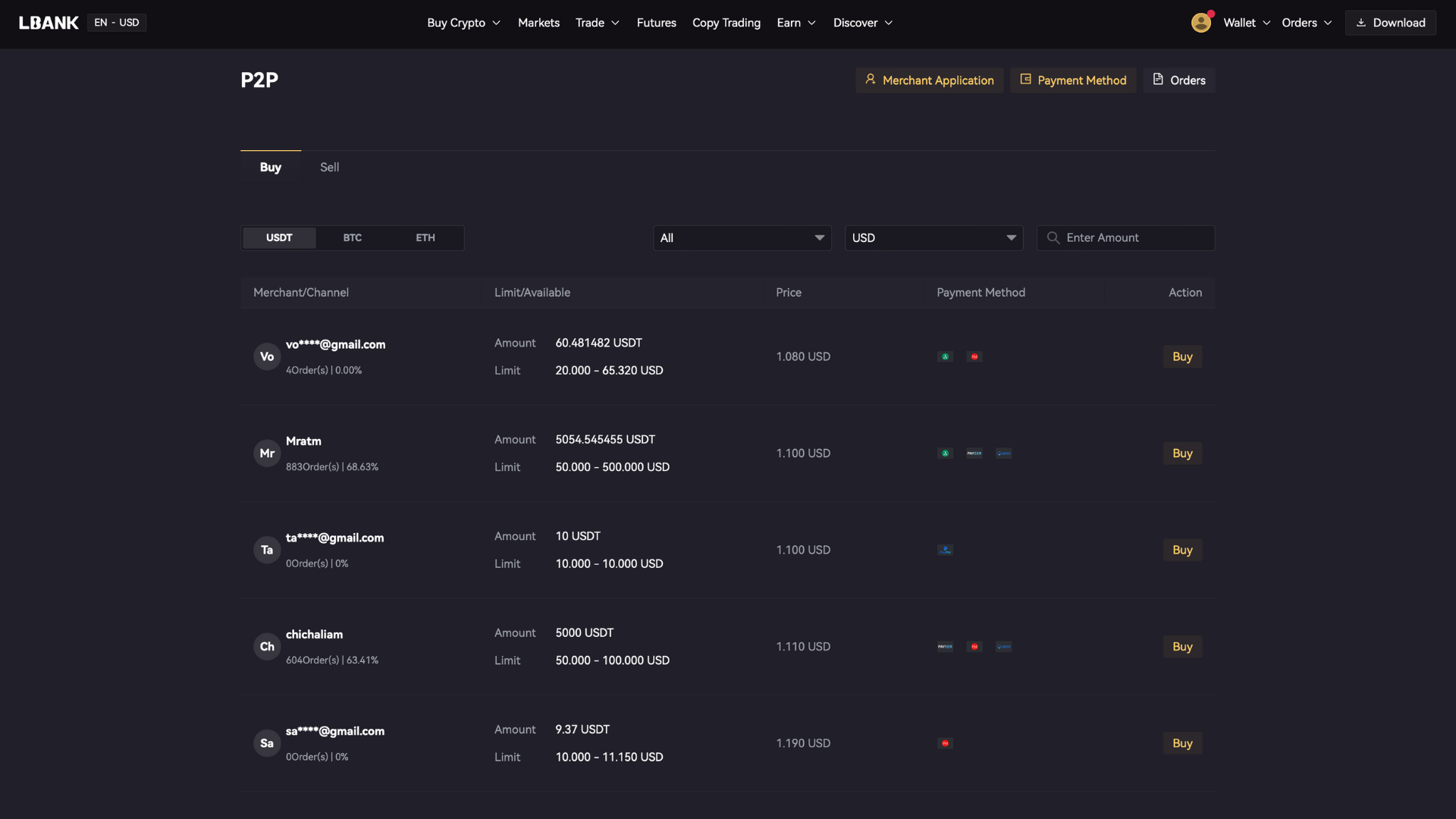Toggle the ETH cryptocurrency filter
The height and width of the screenshot is (819, 1456).
coord(425,237)
